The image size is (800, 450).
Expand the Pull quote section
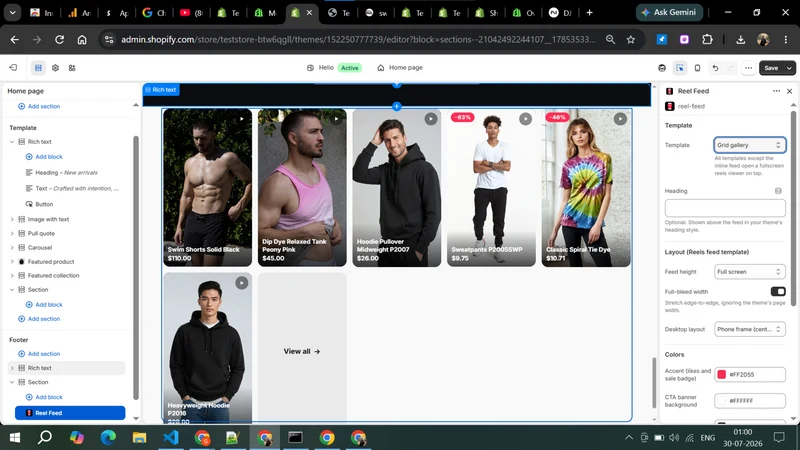click(x=12, y=233)
